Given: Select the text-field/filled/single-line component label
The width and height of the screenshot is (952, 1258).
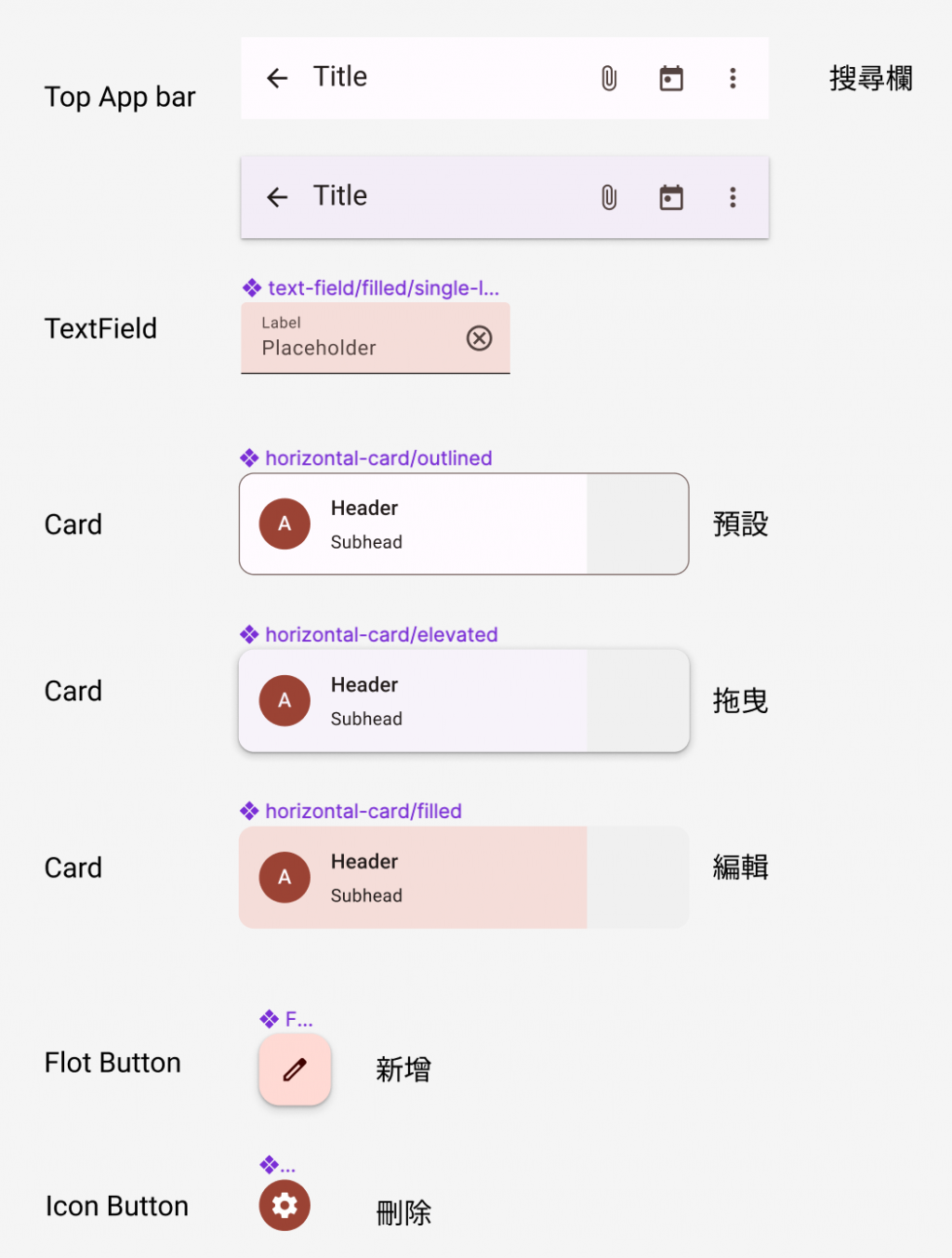Looking at the screenshot, I should click(382, 288).
